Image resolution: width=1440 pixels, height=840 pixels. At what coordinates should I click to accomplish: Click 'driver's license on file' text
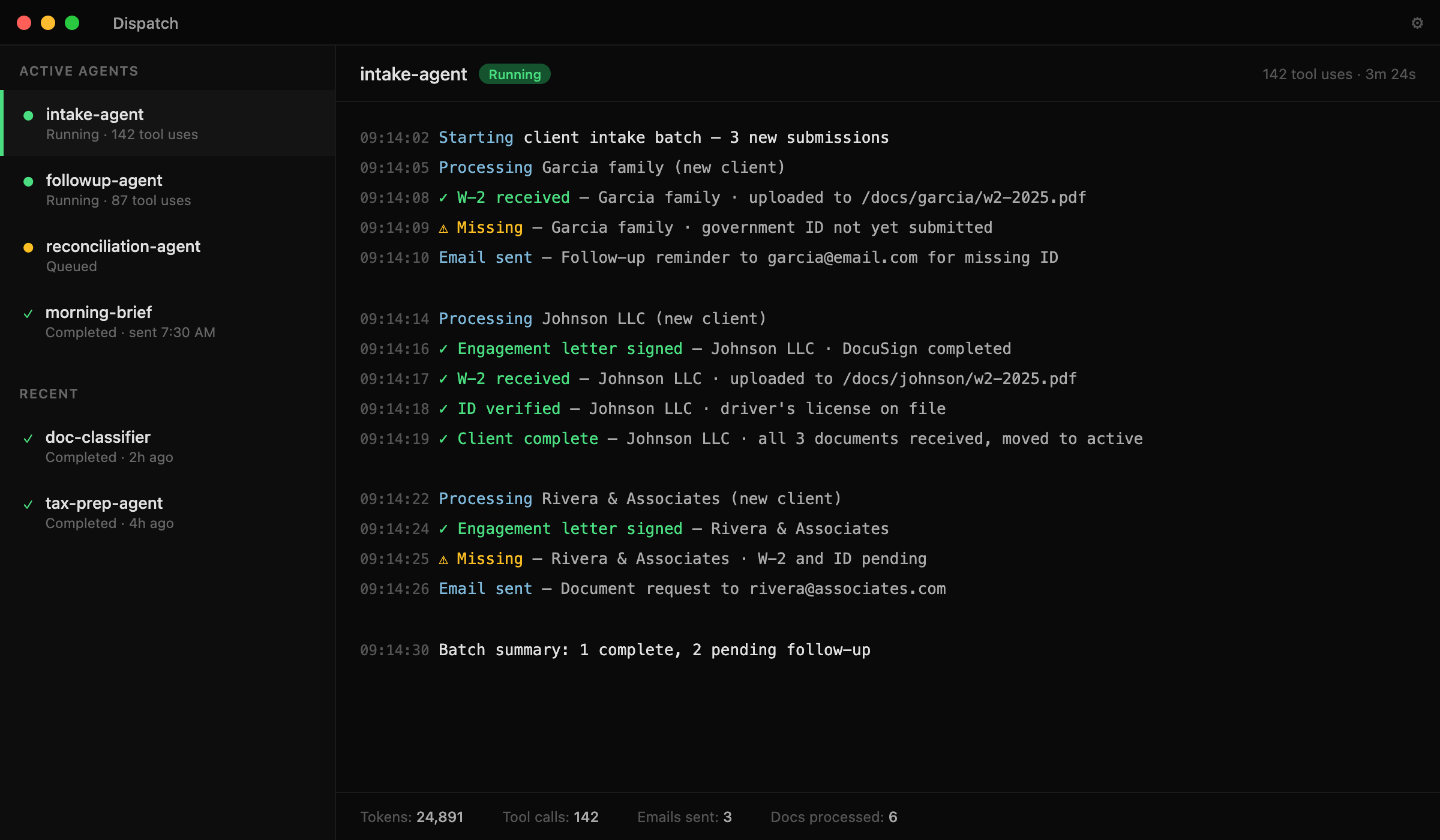coord(833,409)
